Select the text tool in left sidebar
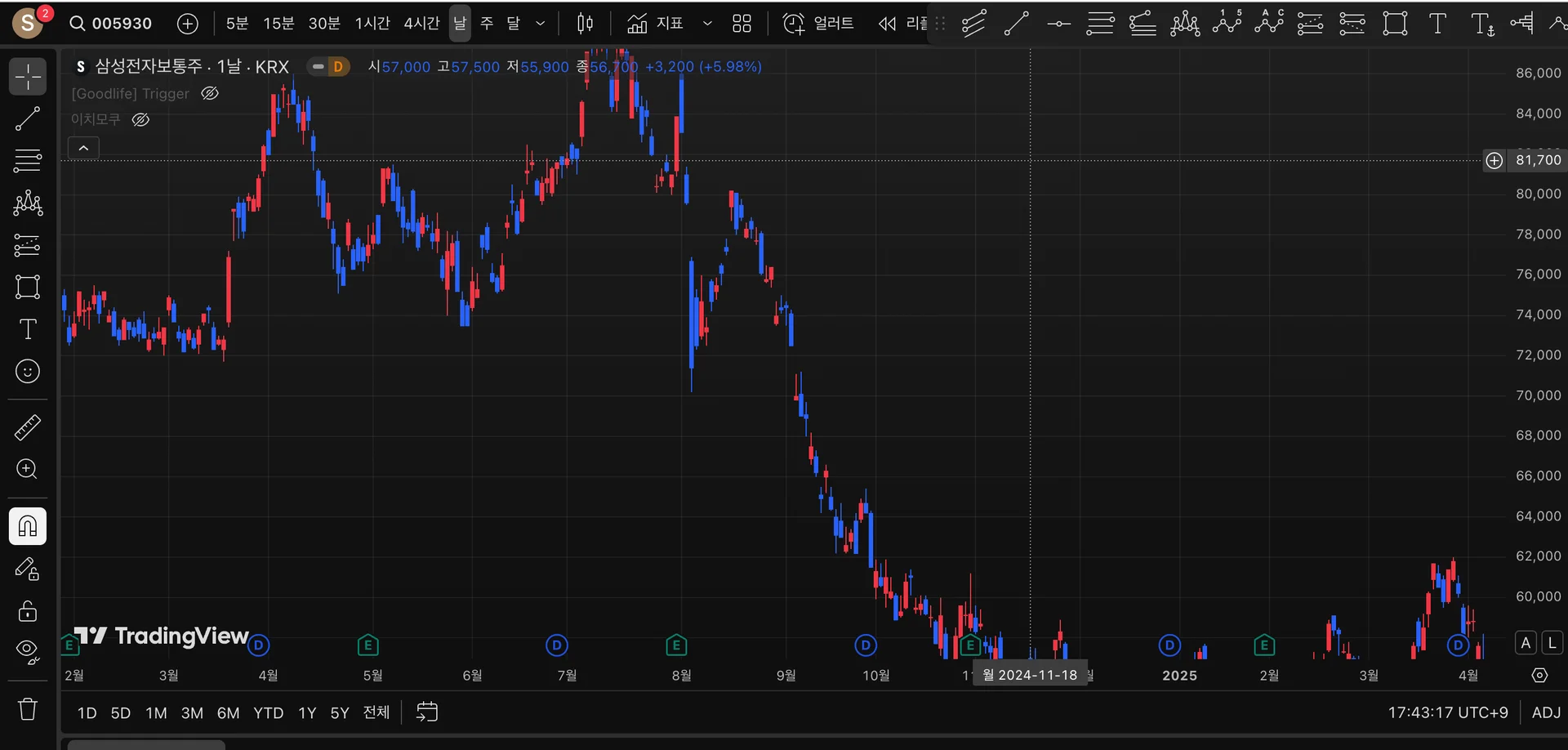 pos(28,329)
